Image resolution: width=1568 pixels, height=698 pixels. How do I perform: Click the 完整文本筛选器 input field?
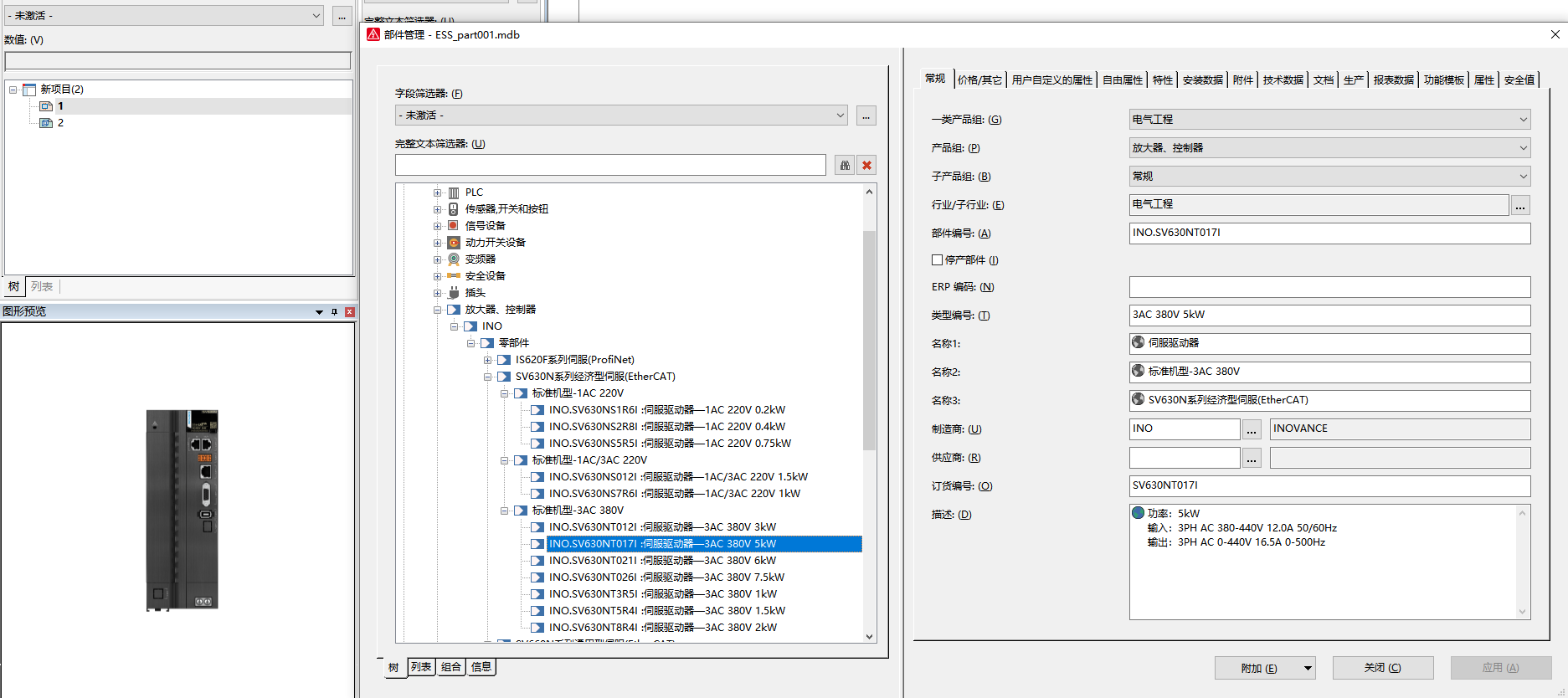(x=610, y=165)
